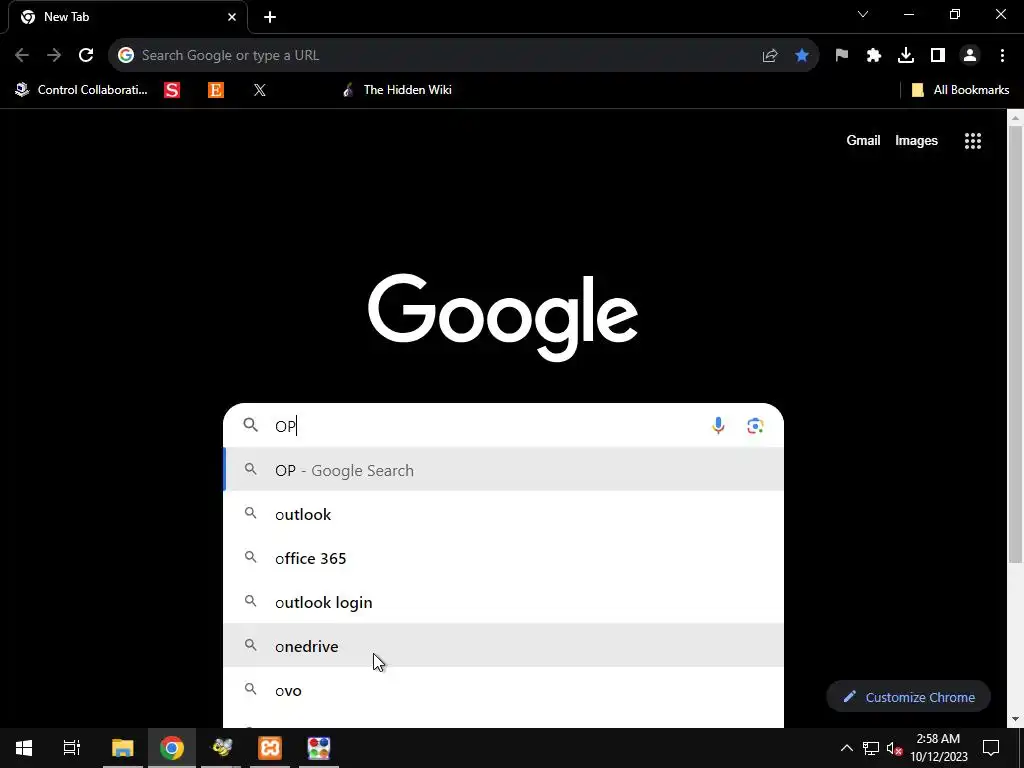Click the forward navigation arrow
Screen dimensions: 1024x768
pos(54,56)
